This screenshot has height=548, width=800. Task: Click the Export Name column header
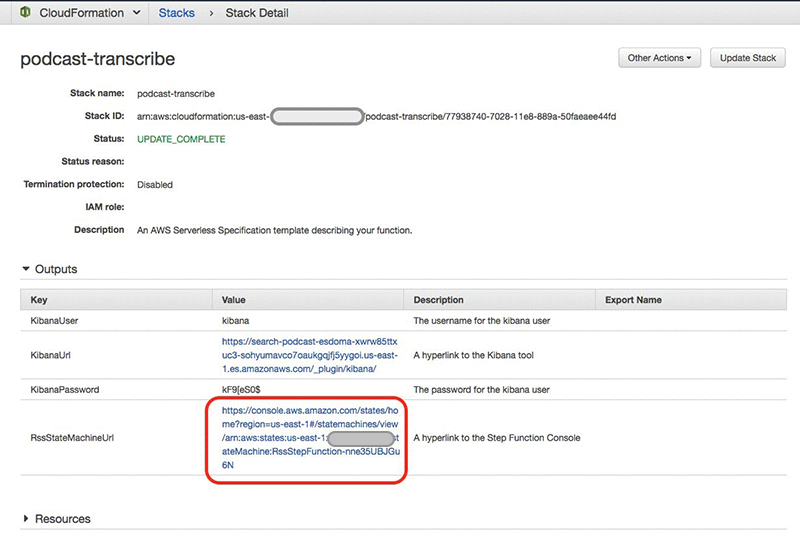pos(691,300)
